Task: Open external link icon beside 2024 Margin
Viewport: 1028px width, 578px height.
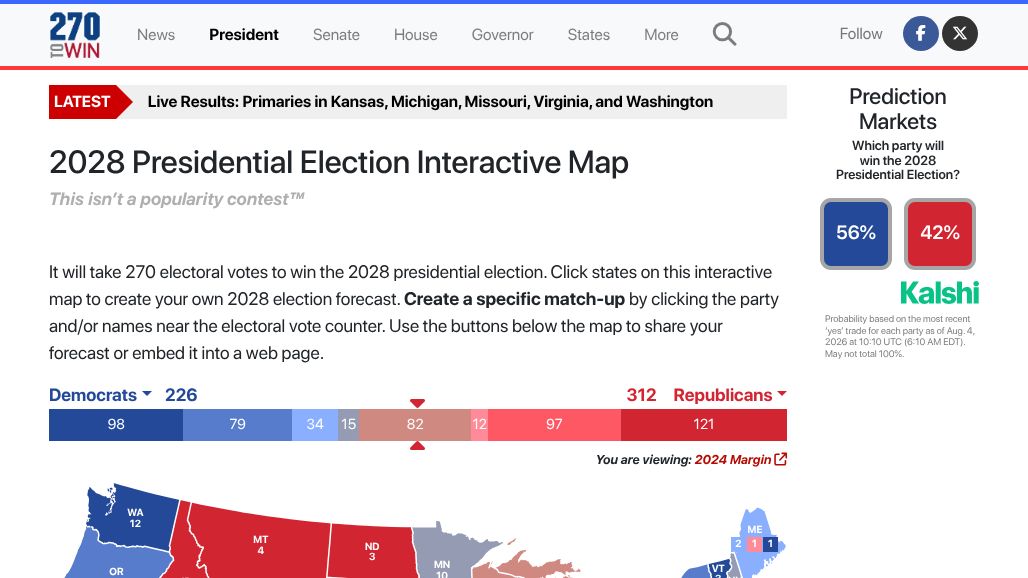Action: (780, 459)
